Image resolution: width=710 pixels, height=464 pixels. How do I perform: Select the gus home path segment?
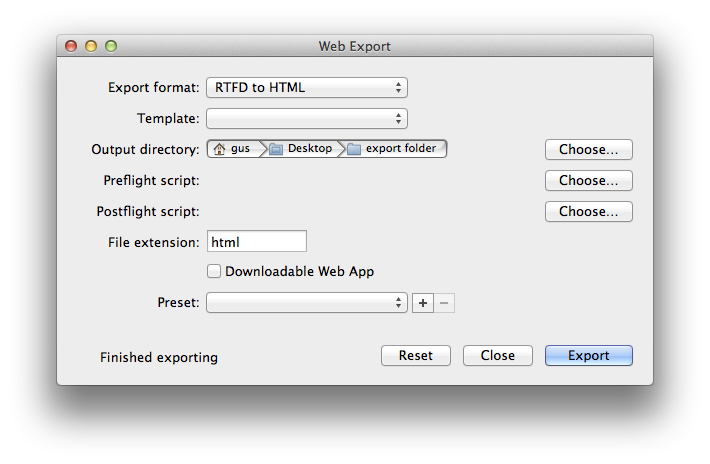(240, 149)
